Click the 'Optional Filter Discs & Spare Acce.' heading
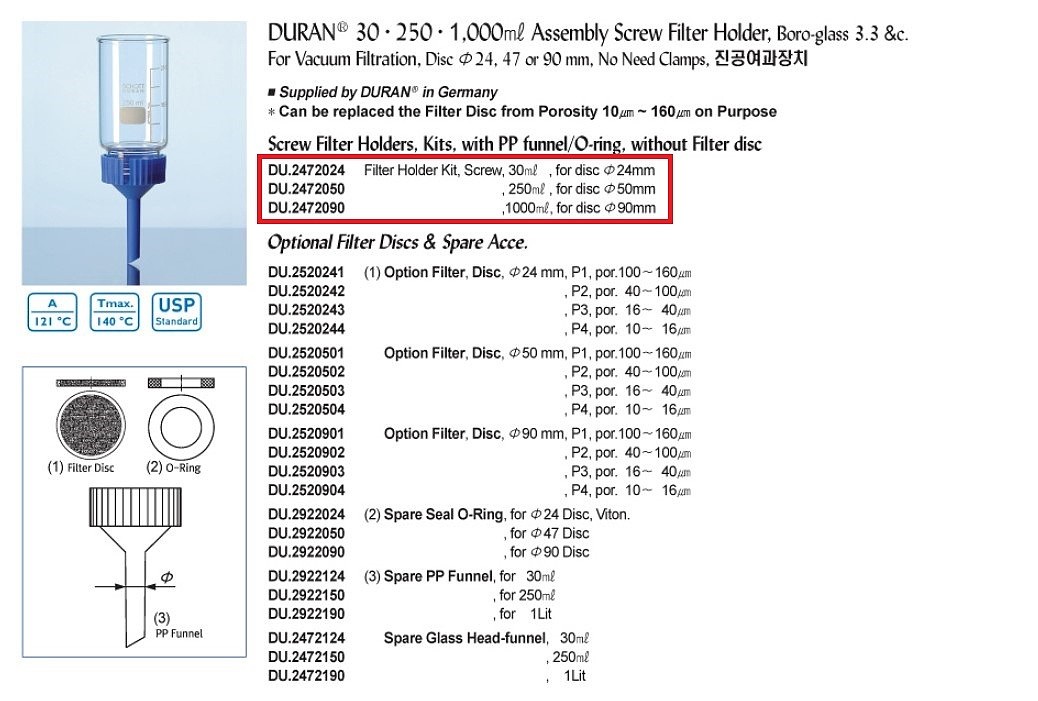The width and height of the screenshot is (1038, 701). tap(397, 243)
